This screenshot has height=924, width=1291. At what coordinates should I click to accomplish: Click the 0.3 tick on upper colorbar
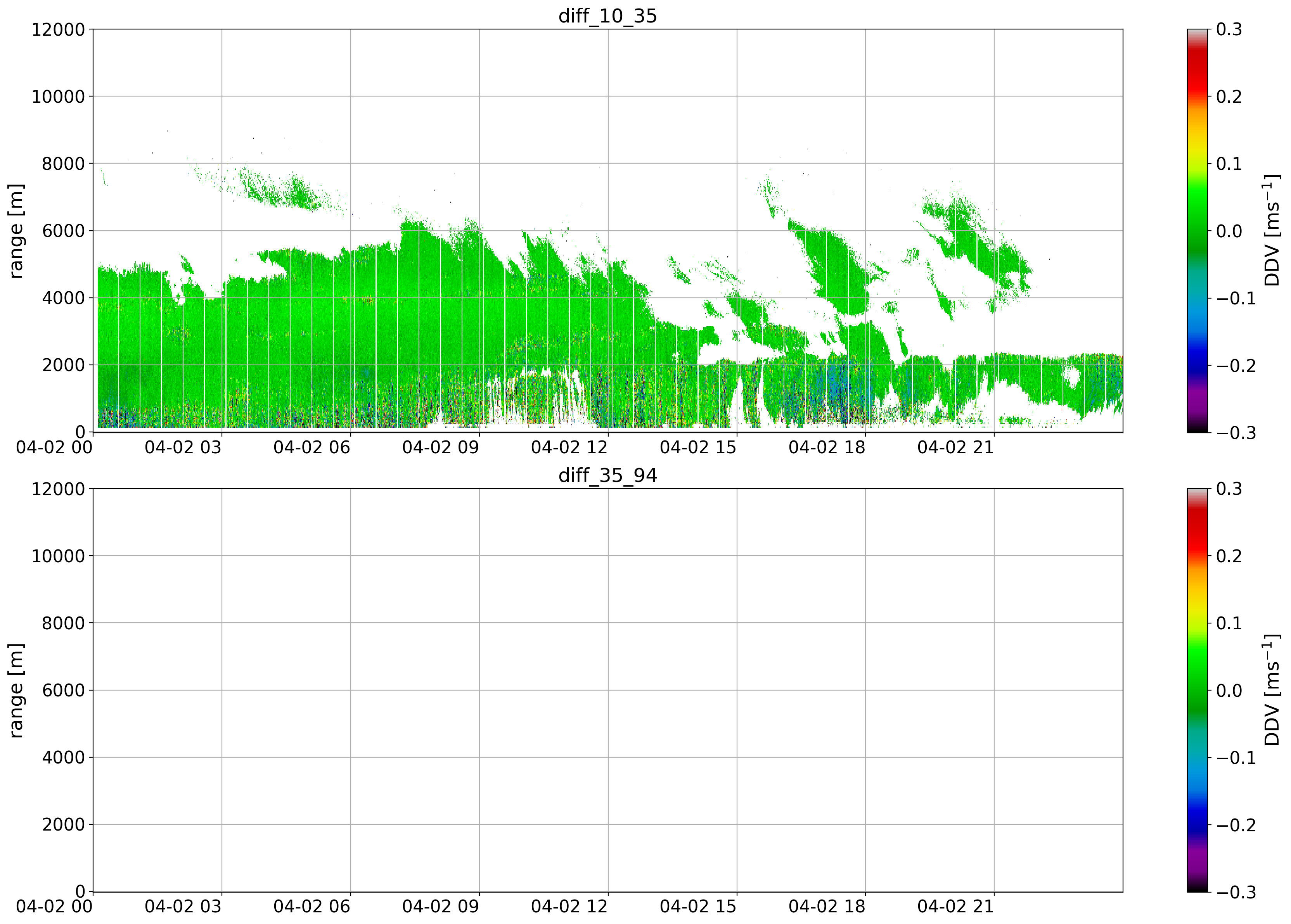[x=1229, y=29]
